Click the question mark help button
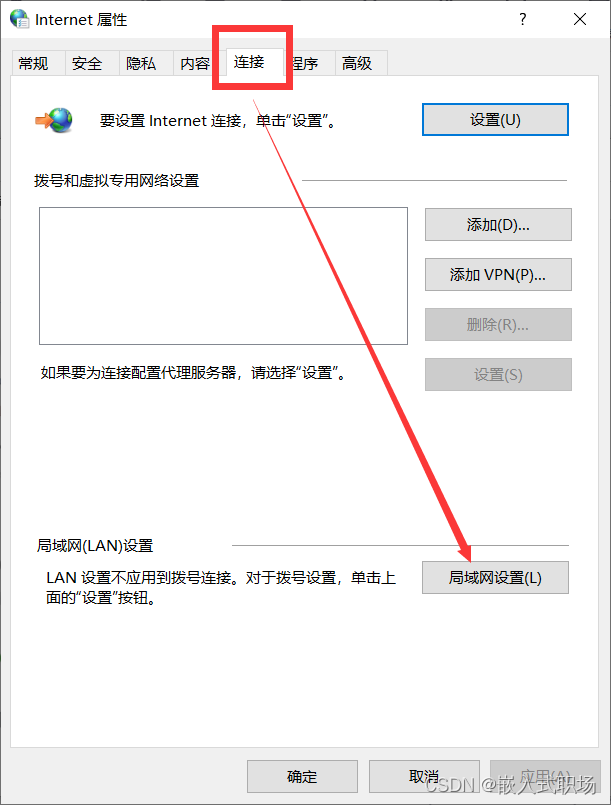The image size is (611, 805). coord(522,20)
